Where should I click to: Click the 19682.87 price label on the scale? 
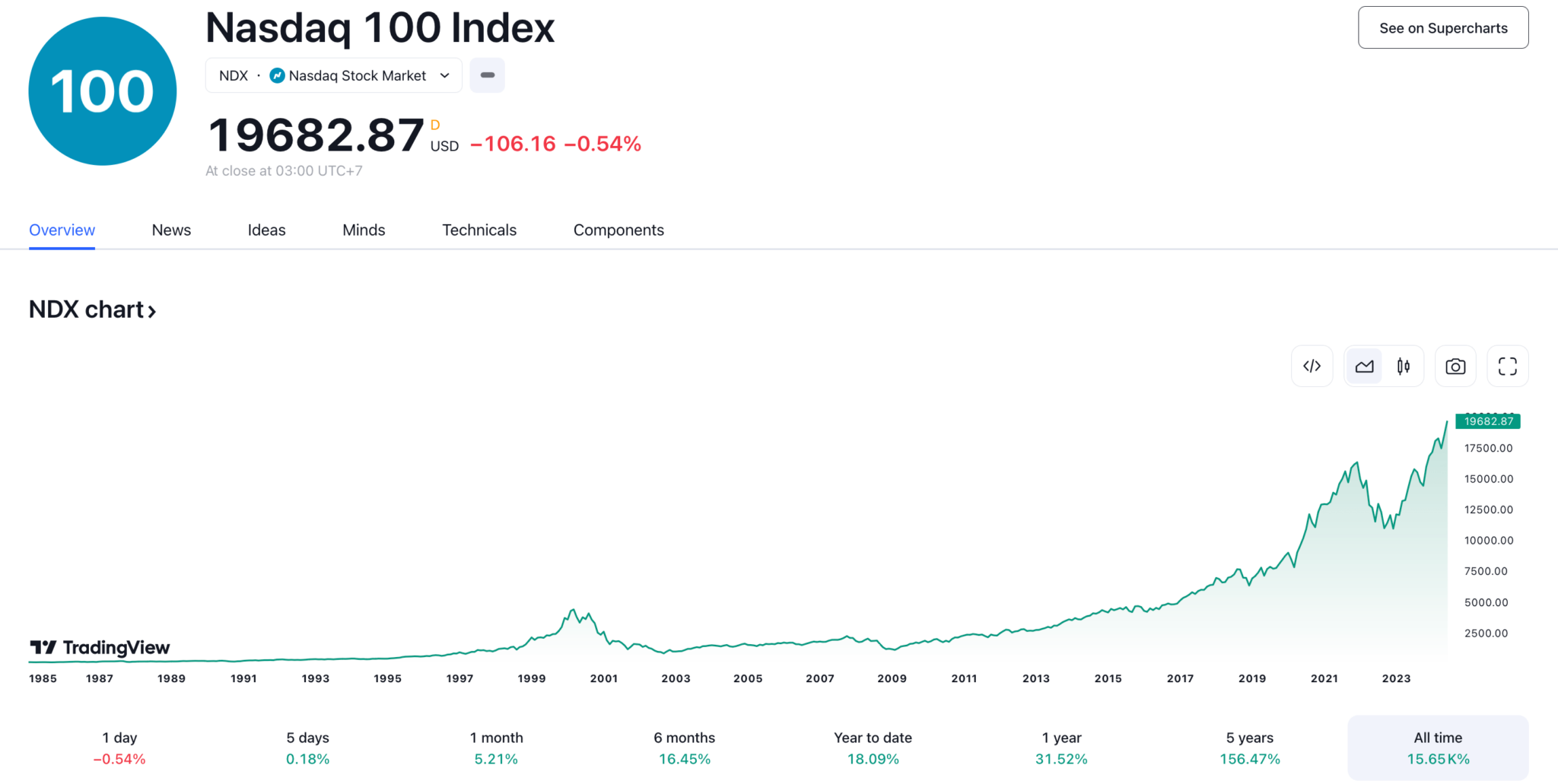point(1487,421)
